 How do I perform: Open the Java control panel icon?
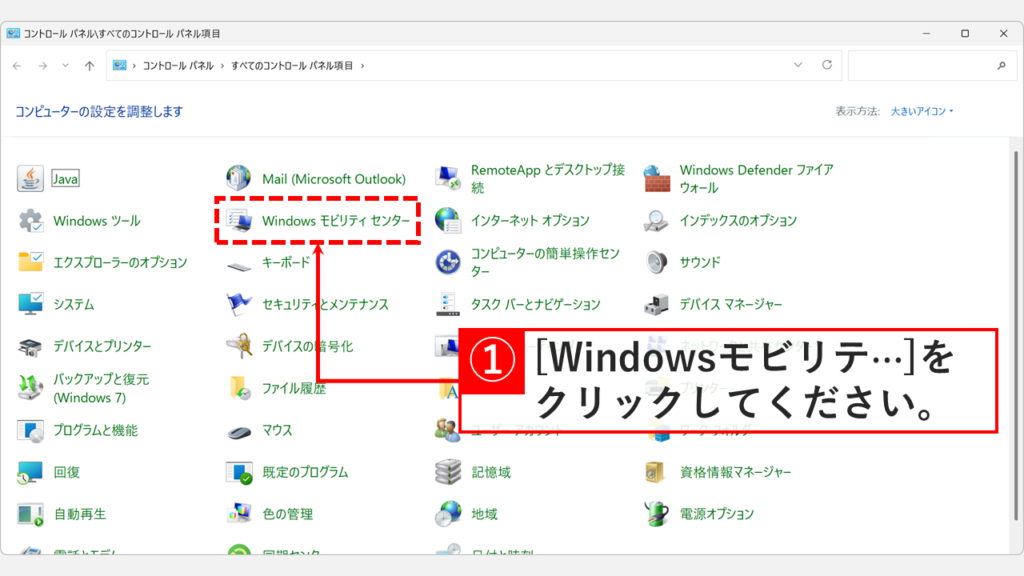coord(30,178)
